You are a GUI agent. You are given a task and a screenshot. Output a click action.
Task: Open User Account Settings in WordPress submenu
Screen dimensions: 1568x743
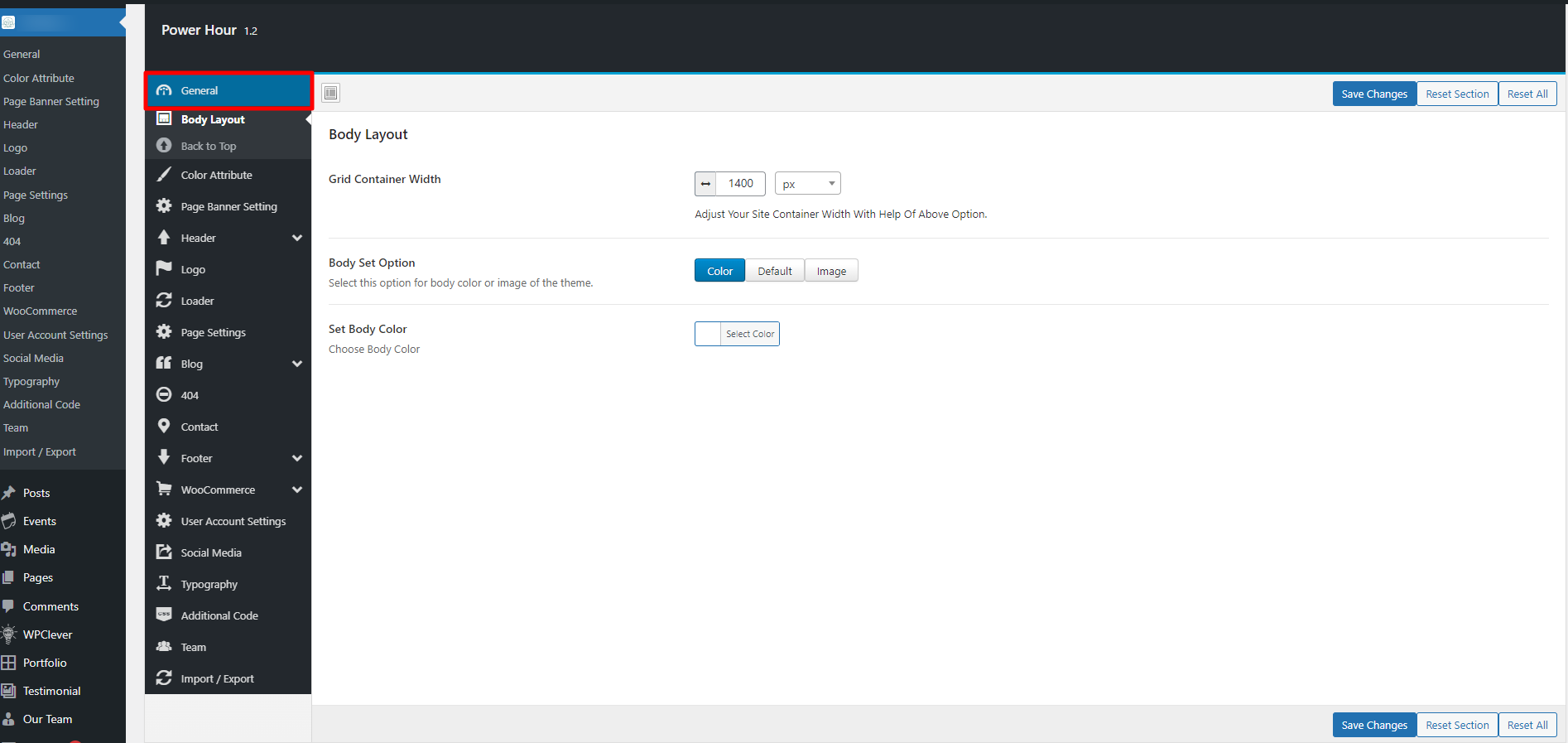pos(55,335)
